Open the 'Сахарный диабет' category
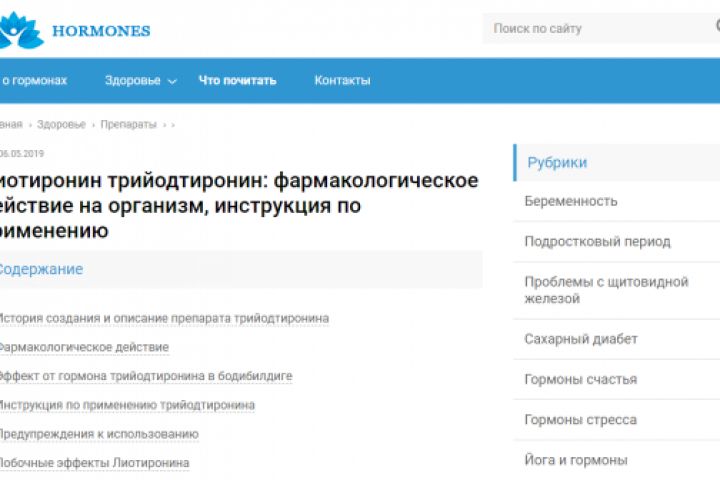 click(x=581, y=339)
